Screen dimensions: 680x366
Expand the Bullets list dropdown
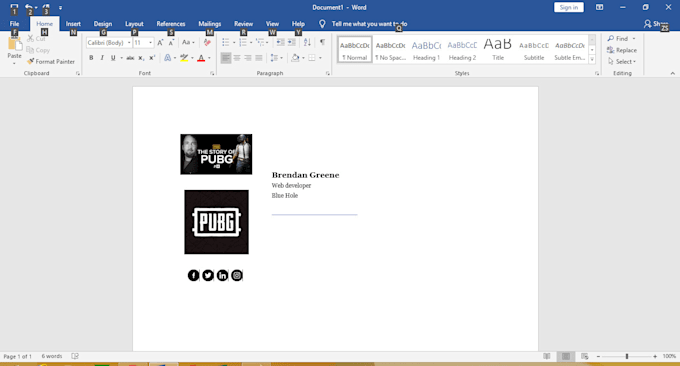coord(234,42)
